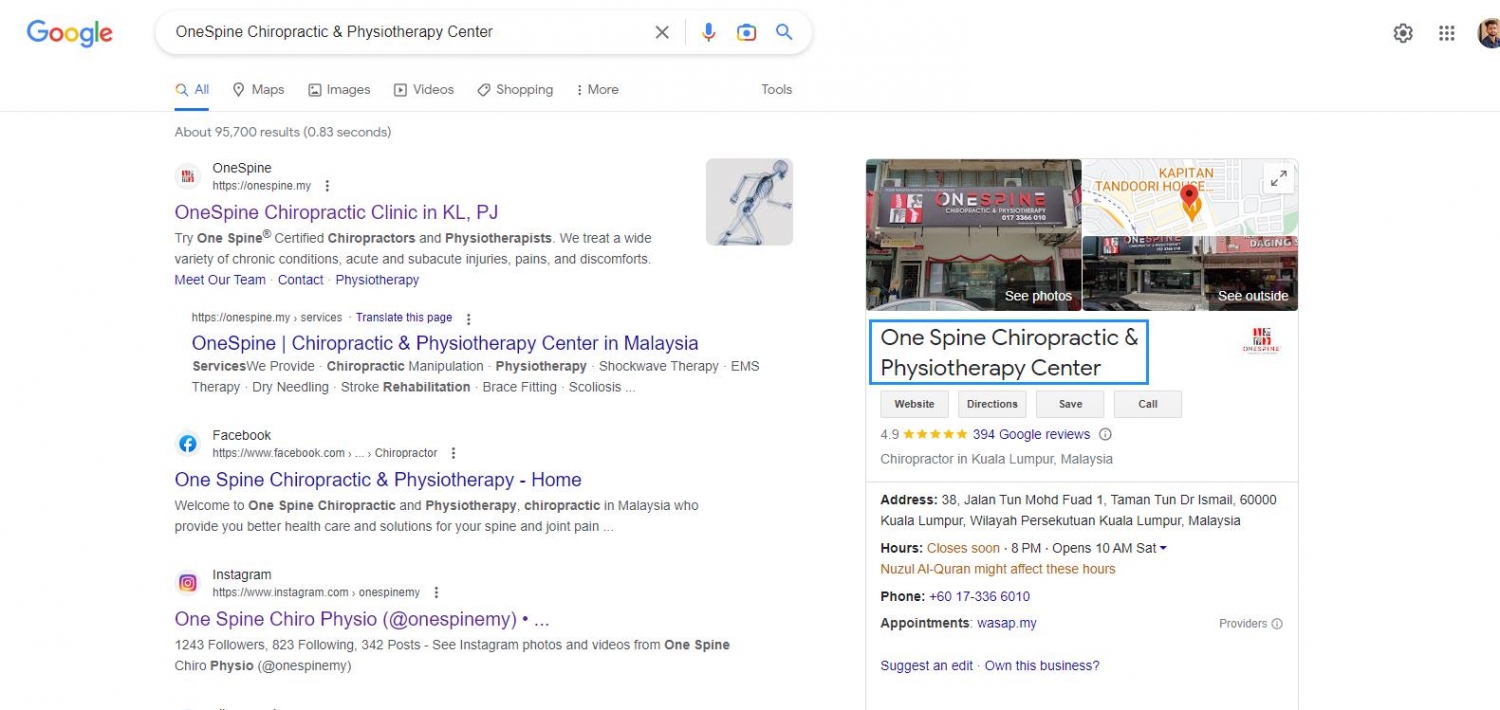The width and height of the screenshot is (1500, 710).
Task: Open the Tools options
Action: tap(777, 89)
